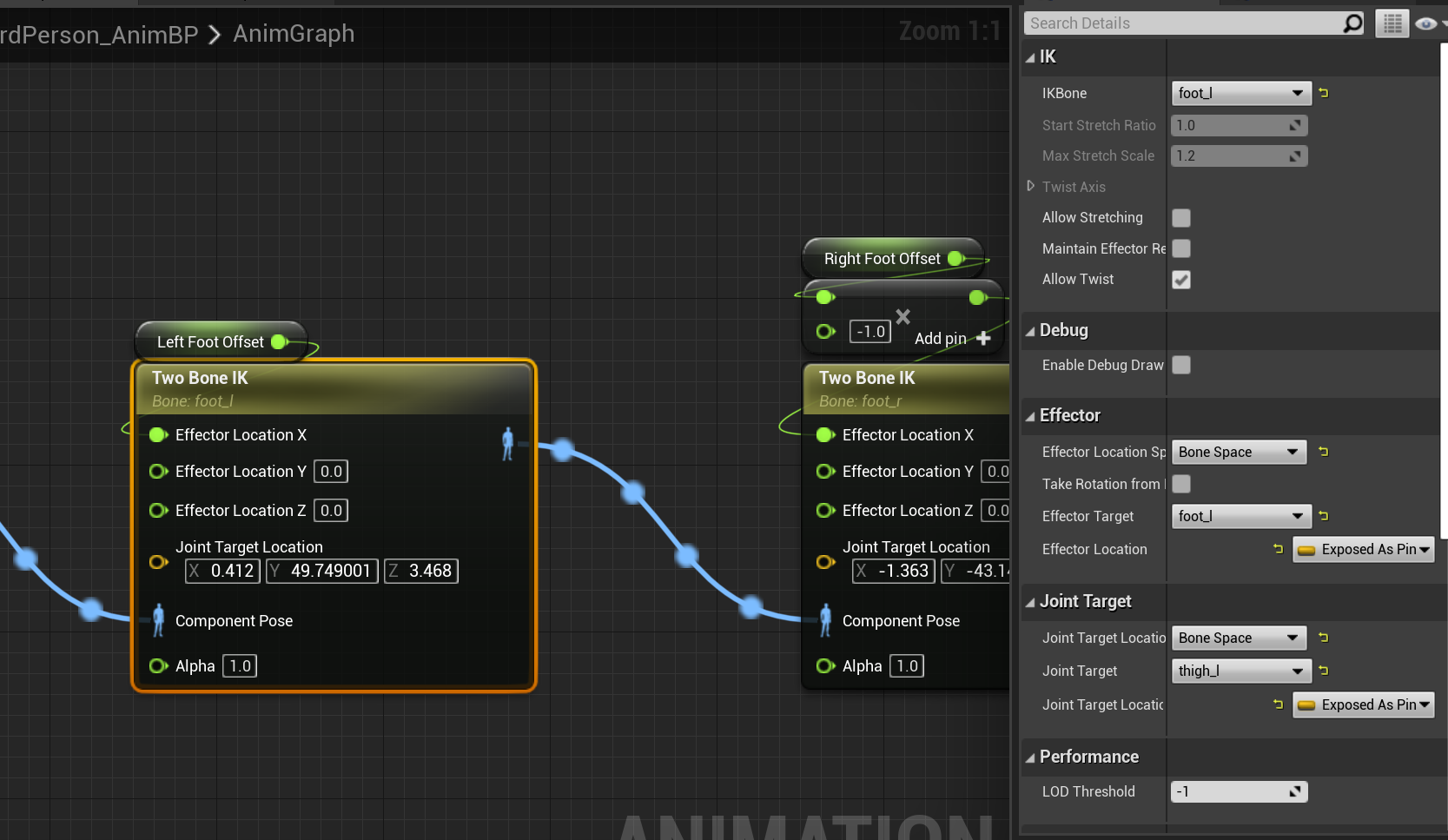Select the foot_r Two Bone IK title
Screen dimensions: 1448x840
(867, 378)
